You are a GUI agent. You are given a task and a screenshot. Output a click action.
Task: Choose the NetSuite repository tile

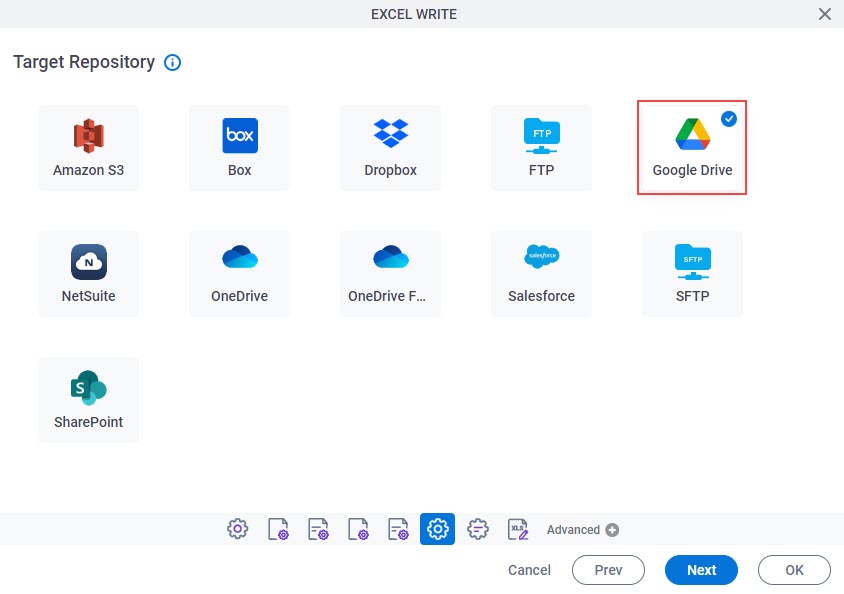click(88, 274)
